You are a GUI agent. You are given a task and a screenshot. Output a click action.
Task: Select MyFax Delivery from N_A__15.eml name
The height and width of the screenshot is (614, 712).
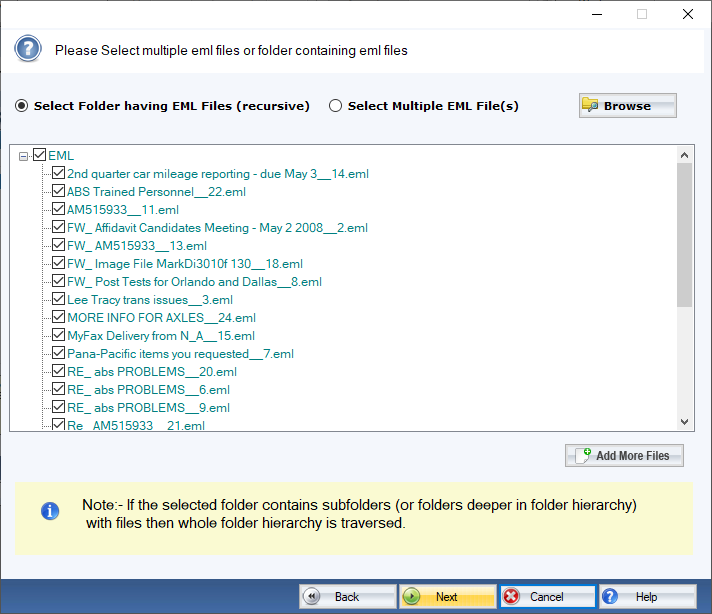[161, 336]
